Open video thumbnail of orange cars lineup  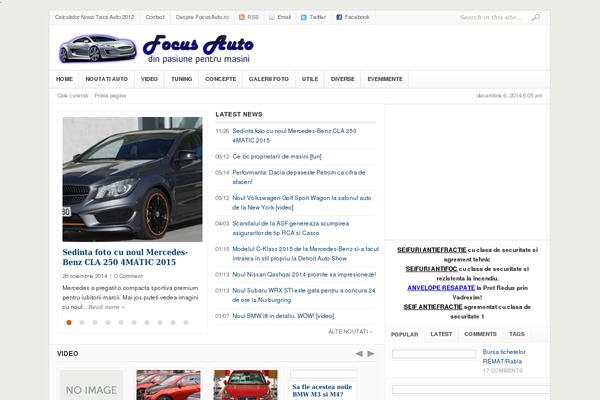click(x=168, y=385)
